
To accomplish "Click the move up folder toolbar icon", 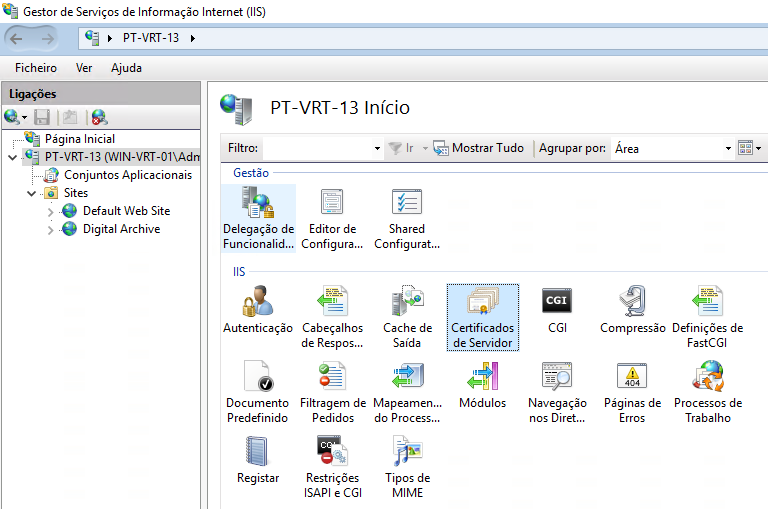I will pyautogui.click(x=70, y=117).
